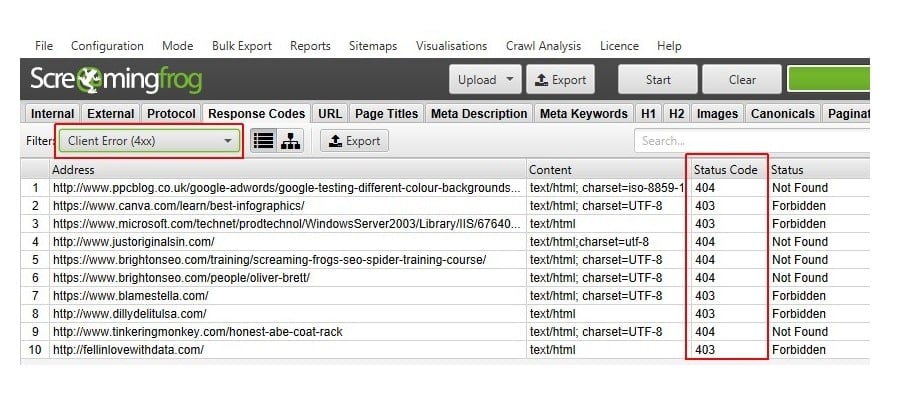
Task: Click 'Forbidden' status in row 10
Action: pos(798,350)
